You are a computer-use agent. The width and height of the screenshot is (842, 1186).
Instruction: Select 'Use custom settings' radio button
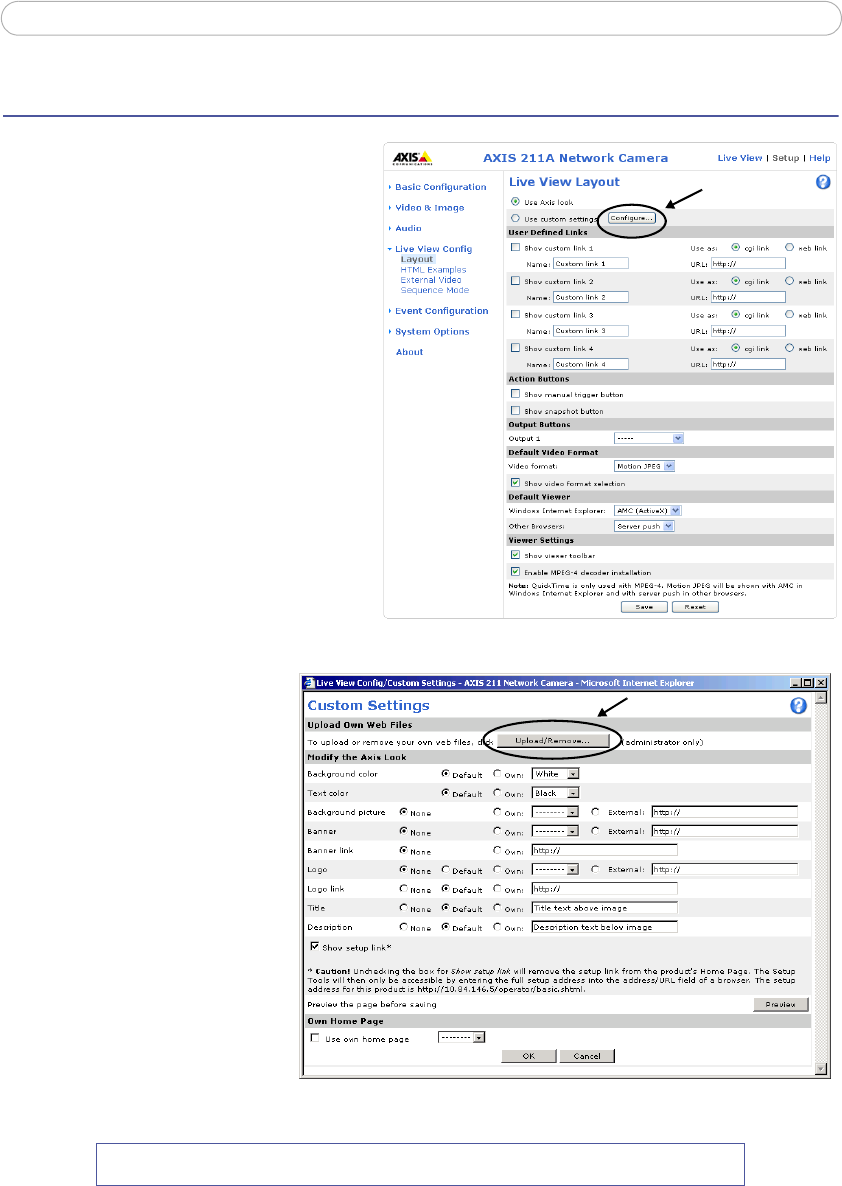tap(515, 219)
